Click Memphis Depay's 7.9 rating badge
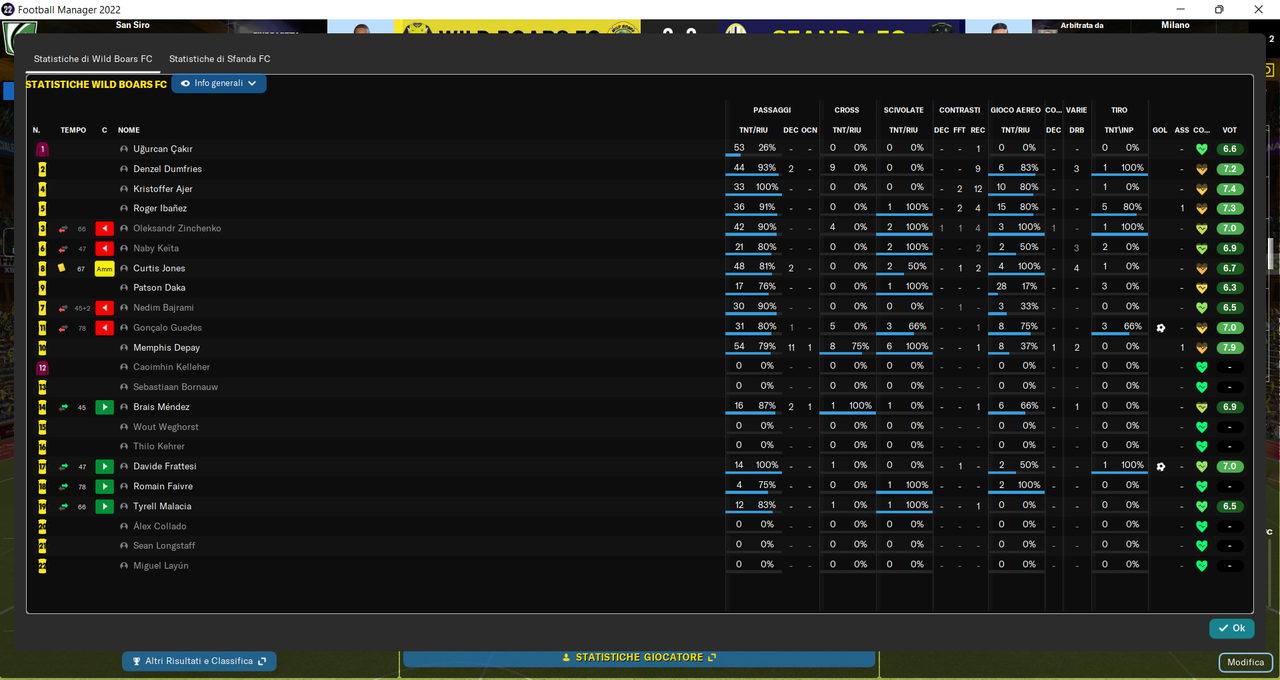The image size is (1280, 680). pyautogui.click(x=1230, y=348)
